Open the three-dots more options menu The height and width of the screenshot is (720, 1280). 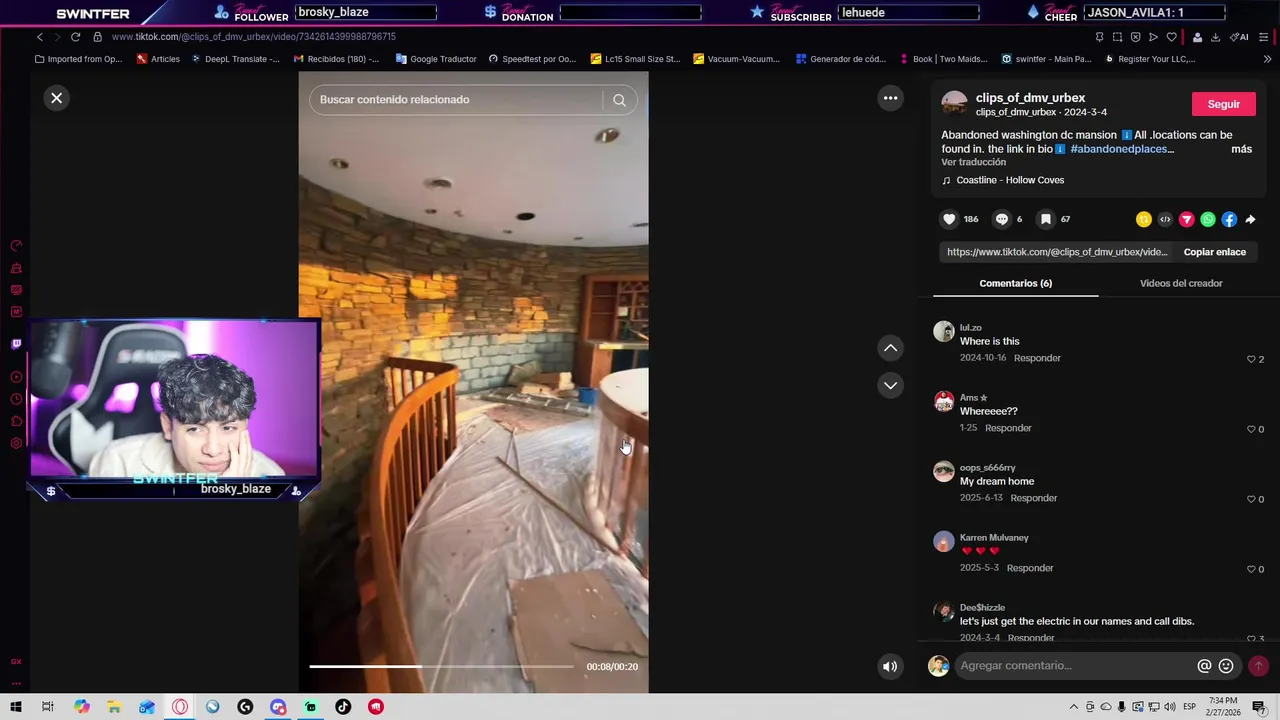point(890,98)
